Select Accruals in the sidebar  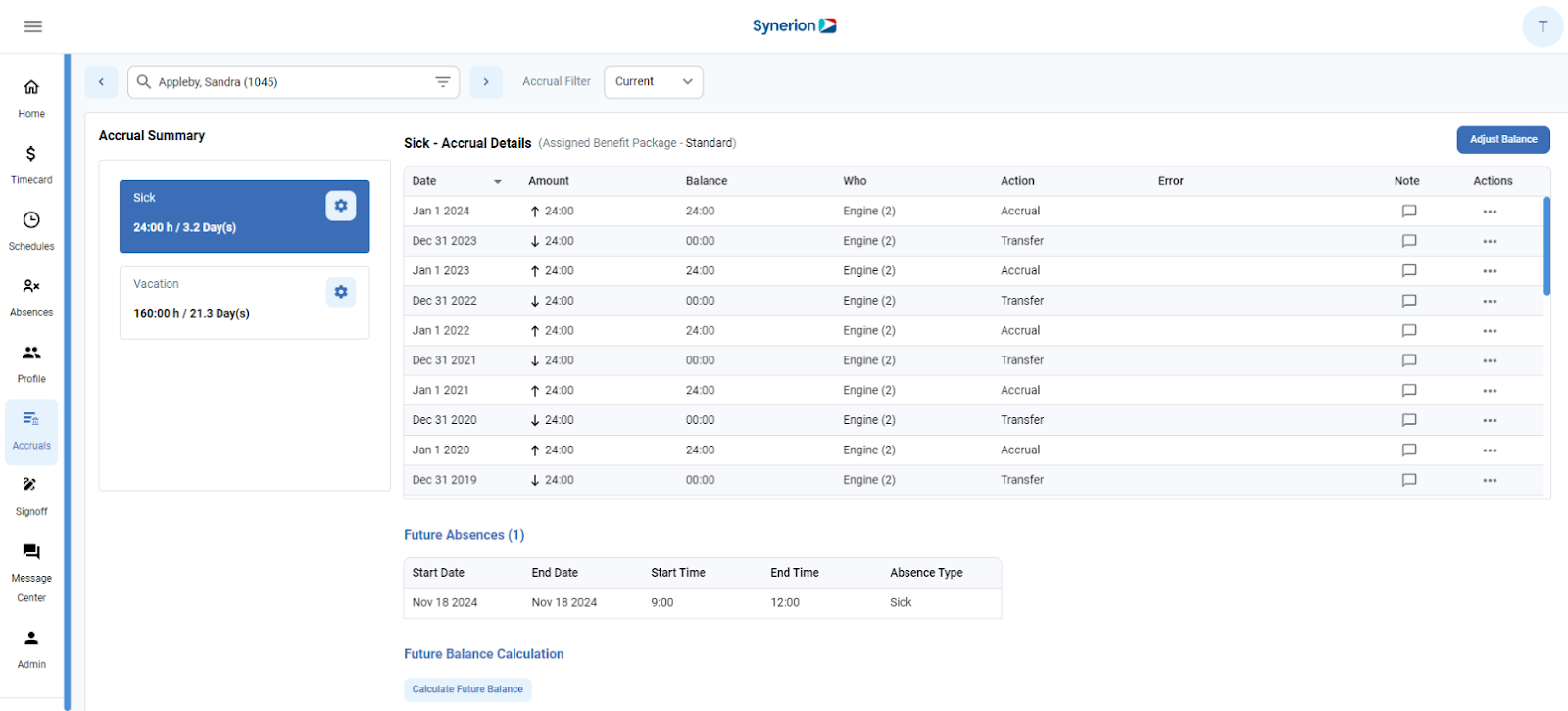point(31,431)
